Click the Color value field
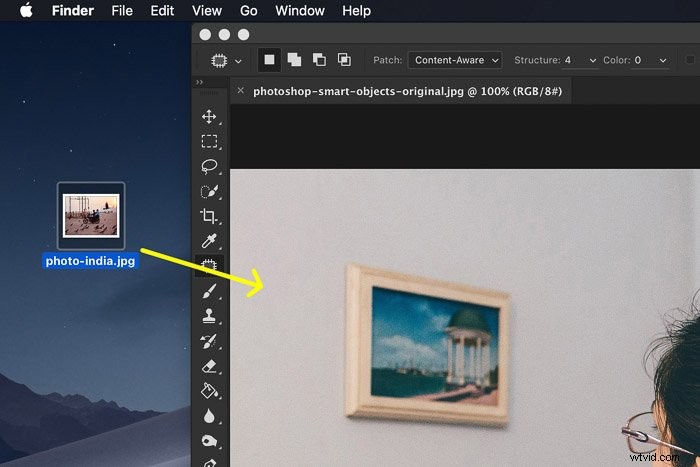Image resolution: width=700 pixels, height=467 pixels. [x=643, y=60]
